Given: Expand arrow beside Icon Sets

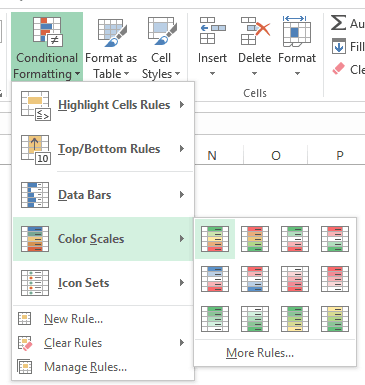Looking at the screenshot, I should coord(182,283).
